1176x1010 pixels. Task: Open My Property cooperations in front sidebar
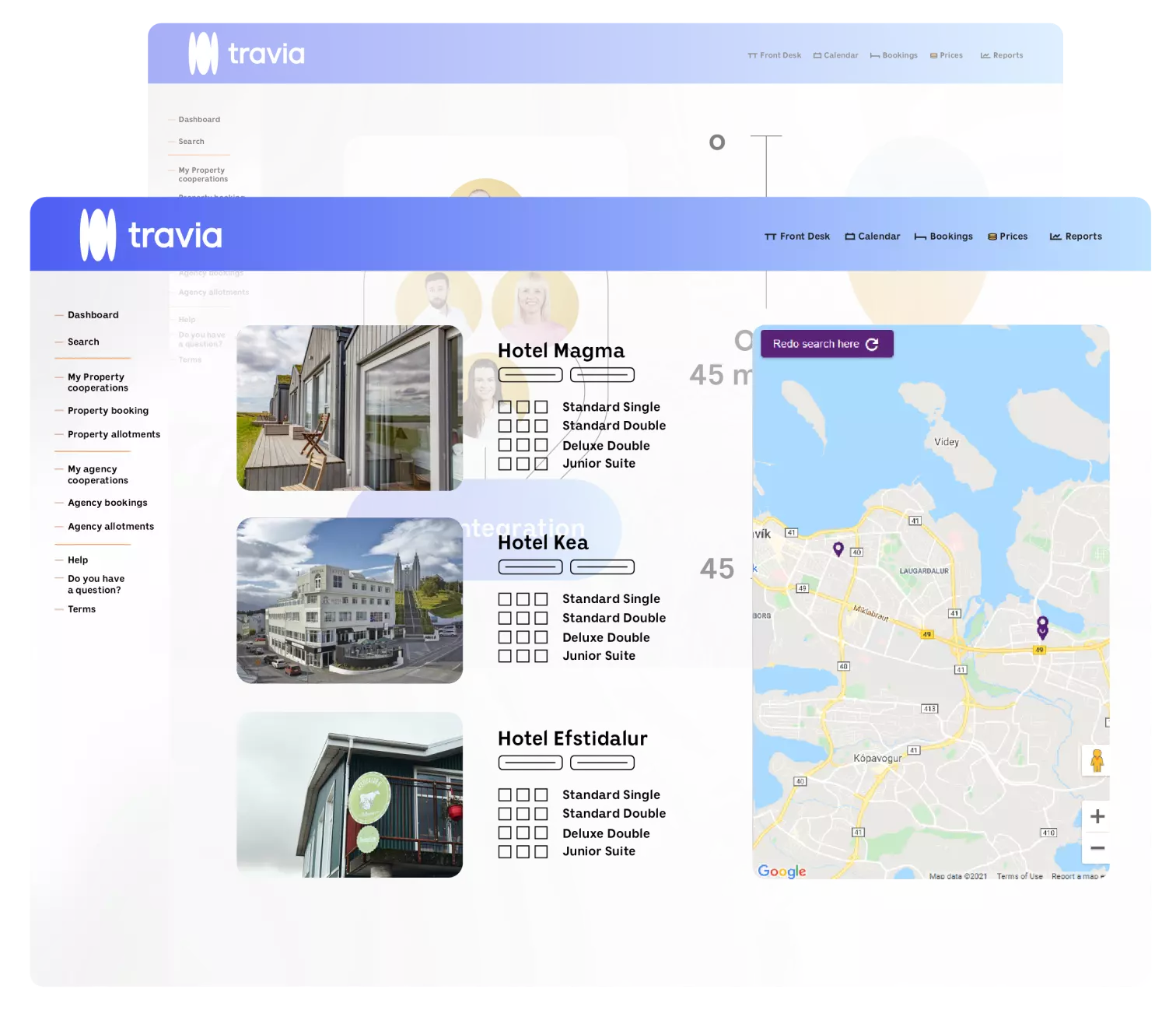[x=98, y=382]
